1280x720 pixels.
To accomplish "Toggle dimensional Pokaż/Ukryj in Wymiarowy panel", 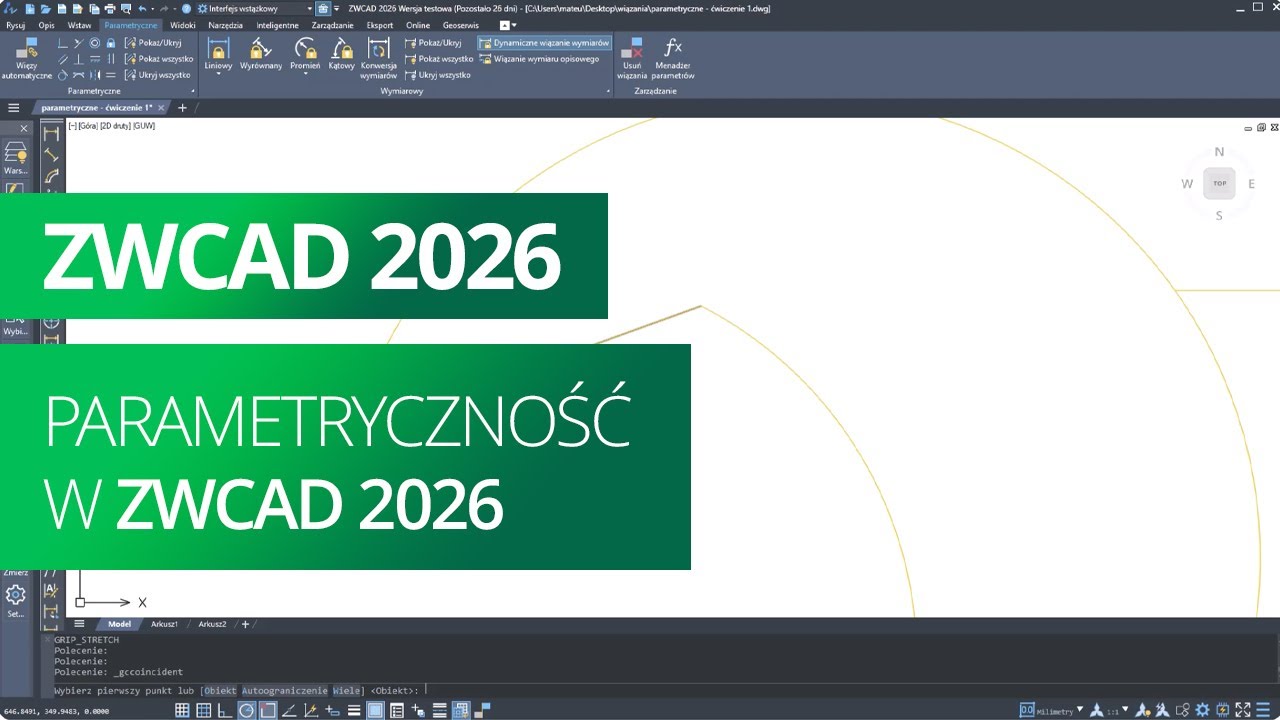I will click(433, 43).
